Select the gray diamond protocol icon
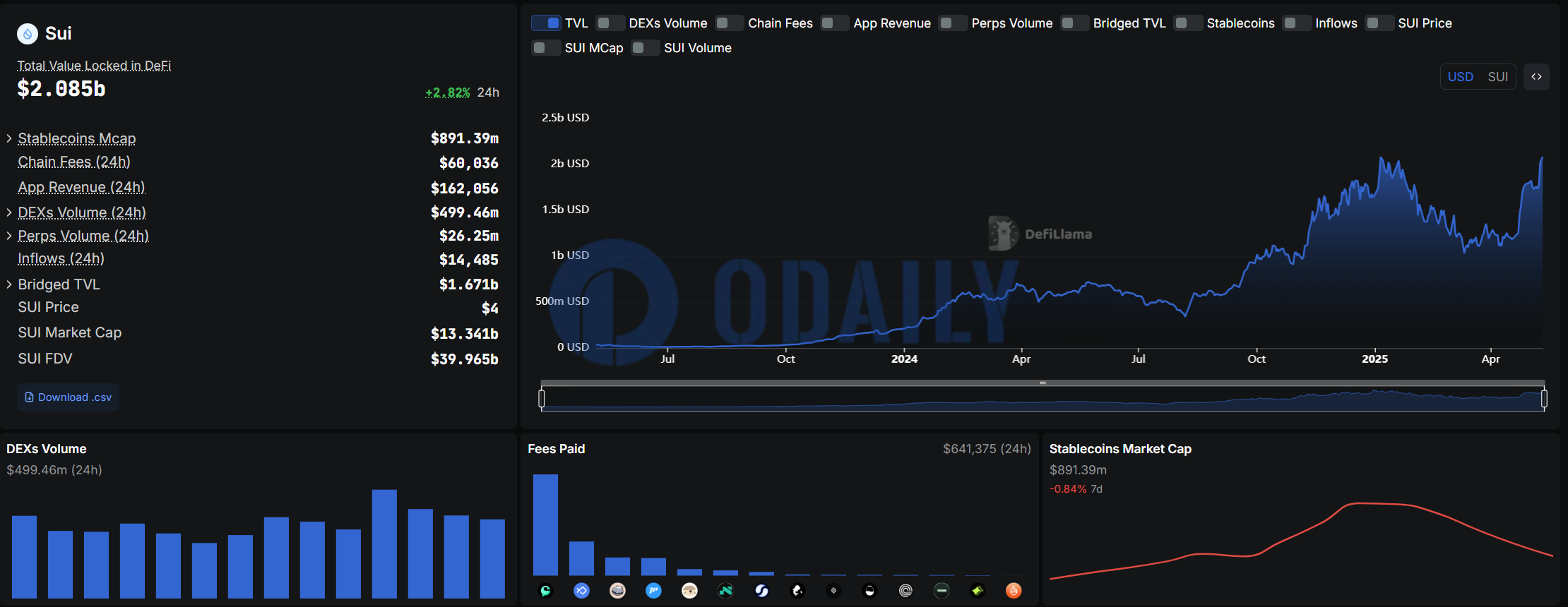1568x607 pixels. pyautogui.click(x=833, y=591)
